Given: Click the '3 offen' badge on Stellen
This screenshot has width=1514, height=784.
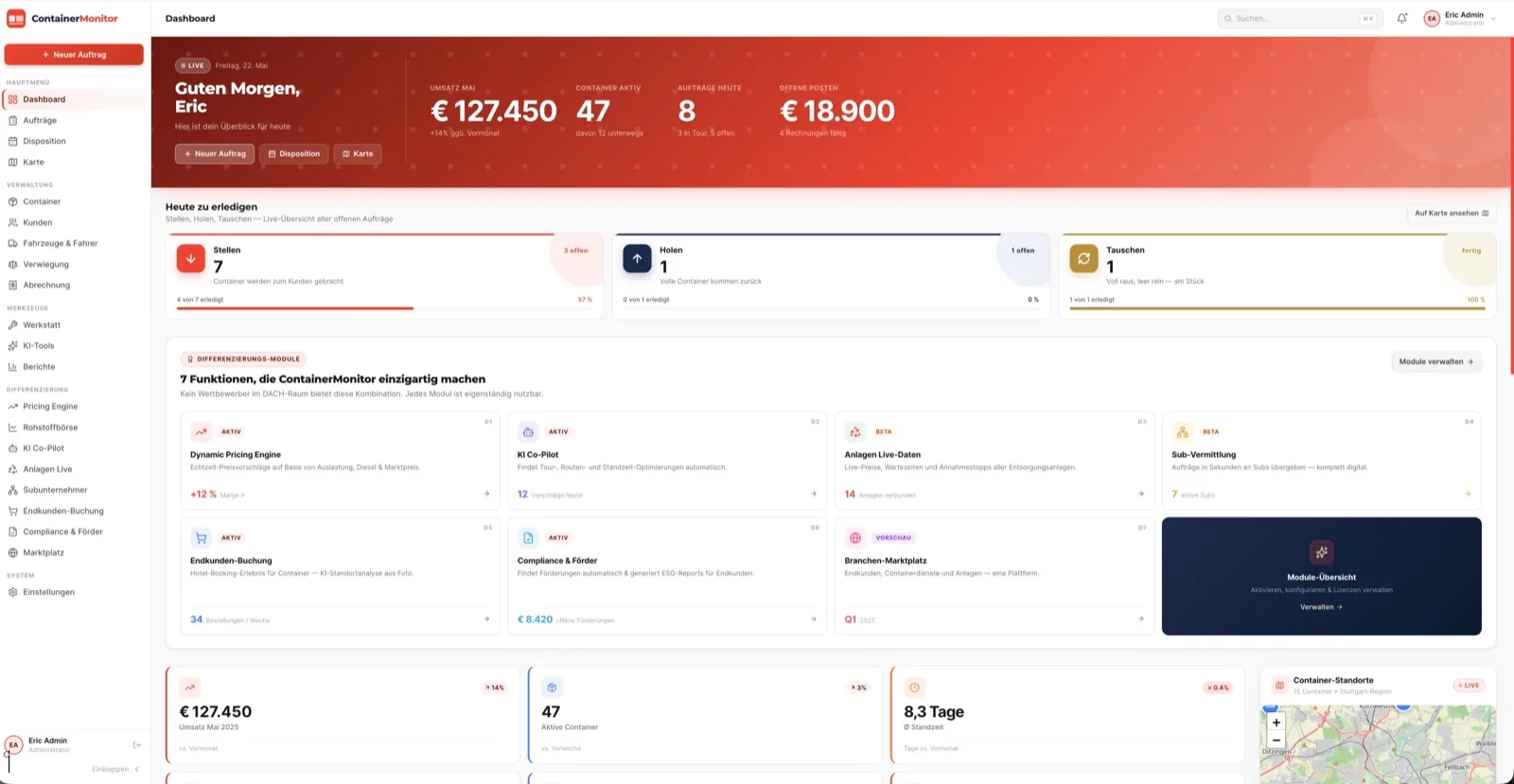Looking at the screenshot, I should pos(576,251).
